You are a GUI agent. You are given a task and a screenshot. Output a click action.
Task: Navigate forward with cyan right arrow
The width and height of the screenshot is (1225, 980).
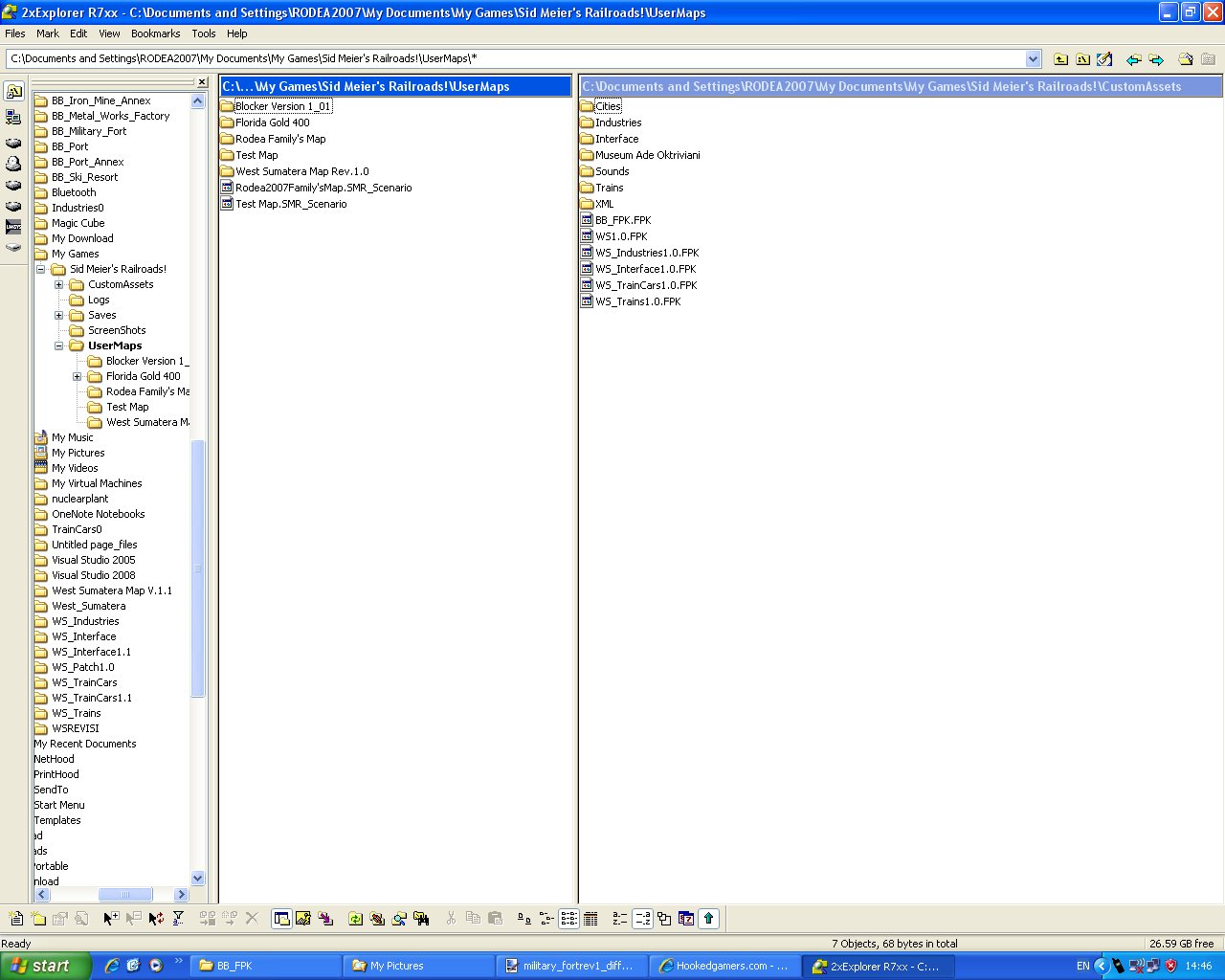(x=1156, y=59)
